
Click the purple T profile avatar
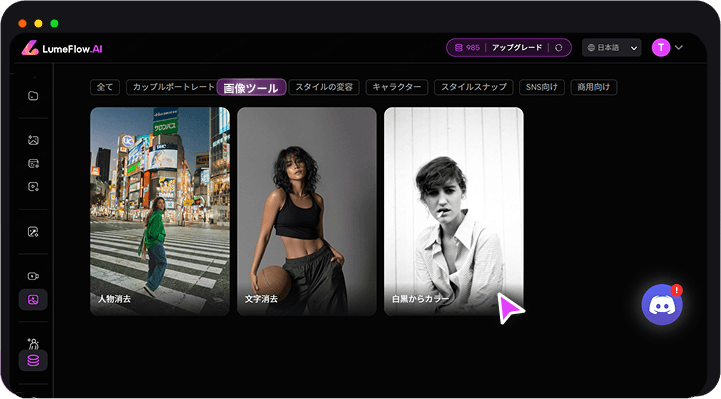point(661,47)
